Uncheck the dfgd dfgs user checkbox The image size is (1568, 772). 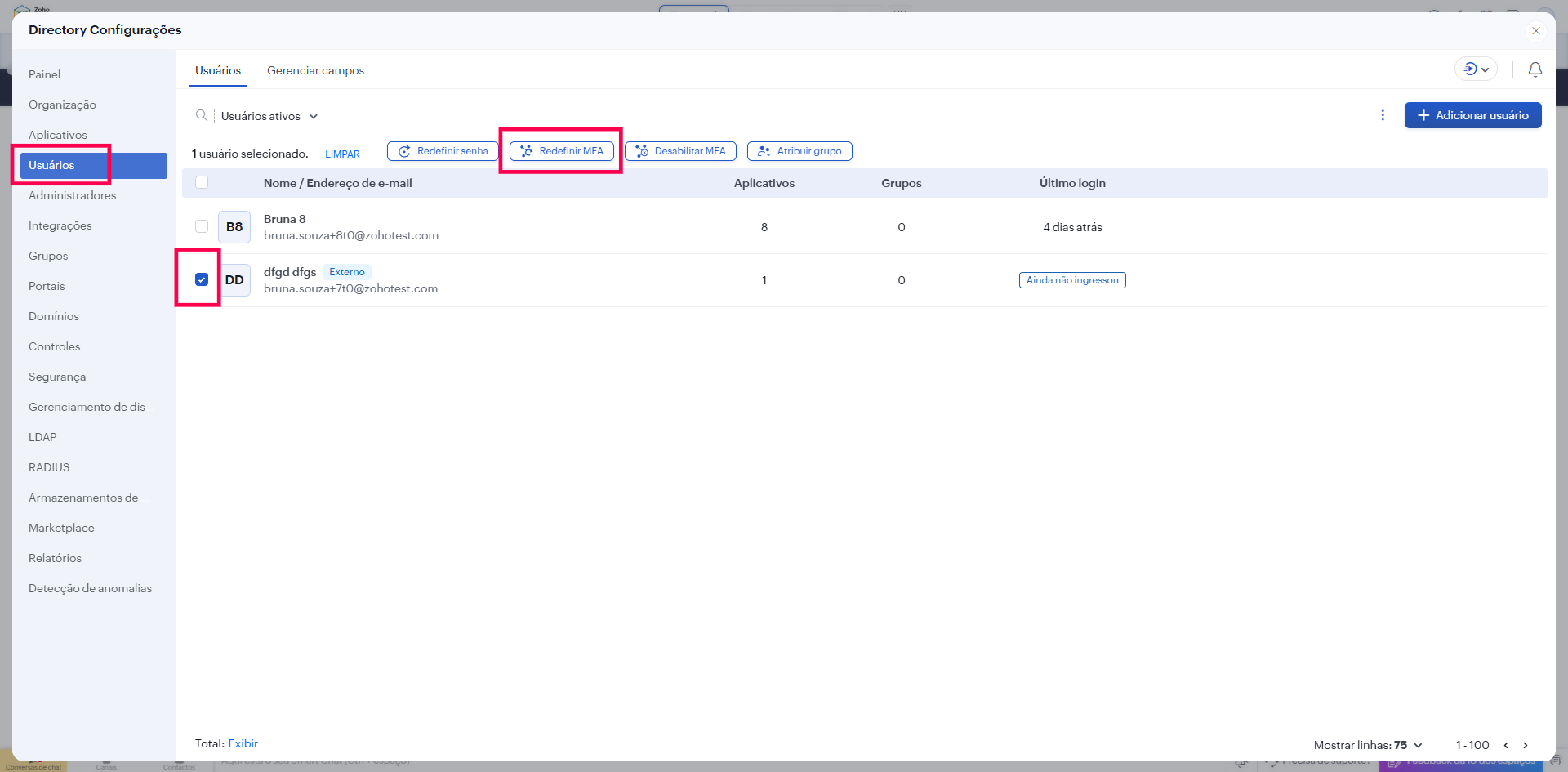pyautogui.click(x=202, y=280)
